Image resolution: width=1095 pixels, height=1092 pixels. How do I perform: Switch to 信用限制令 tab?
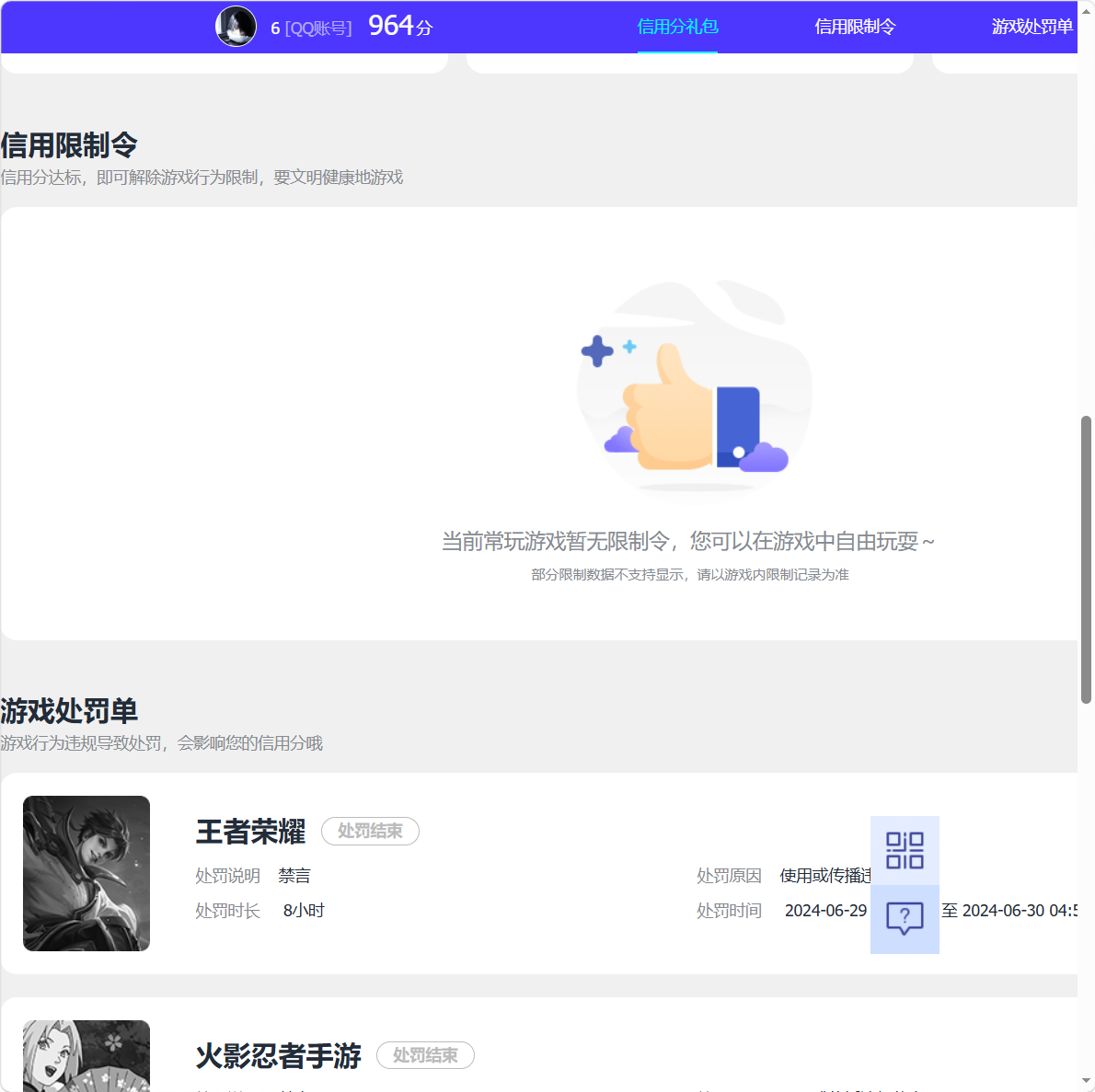coord(855,27)
